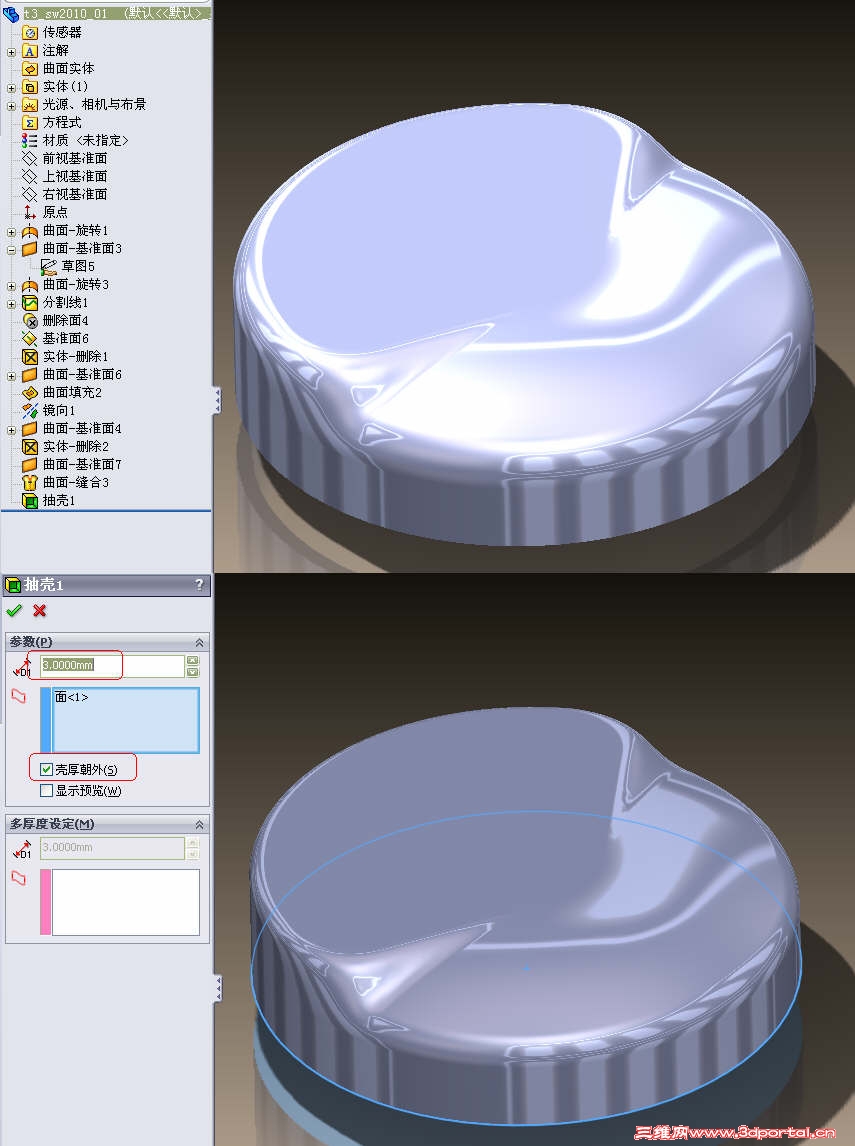Click the 分割线1 split line icon
This screenshot has height=1146, width=855.
coord(30,302)
